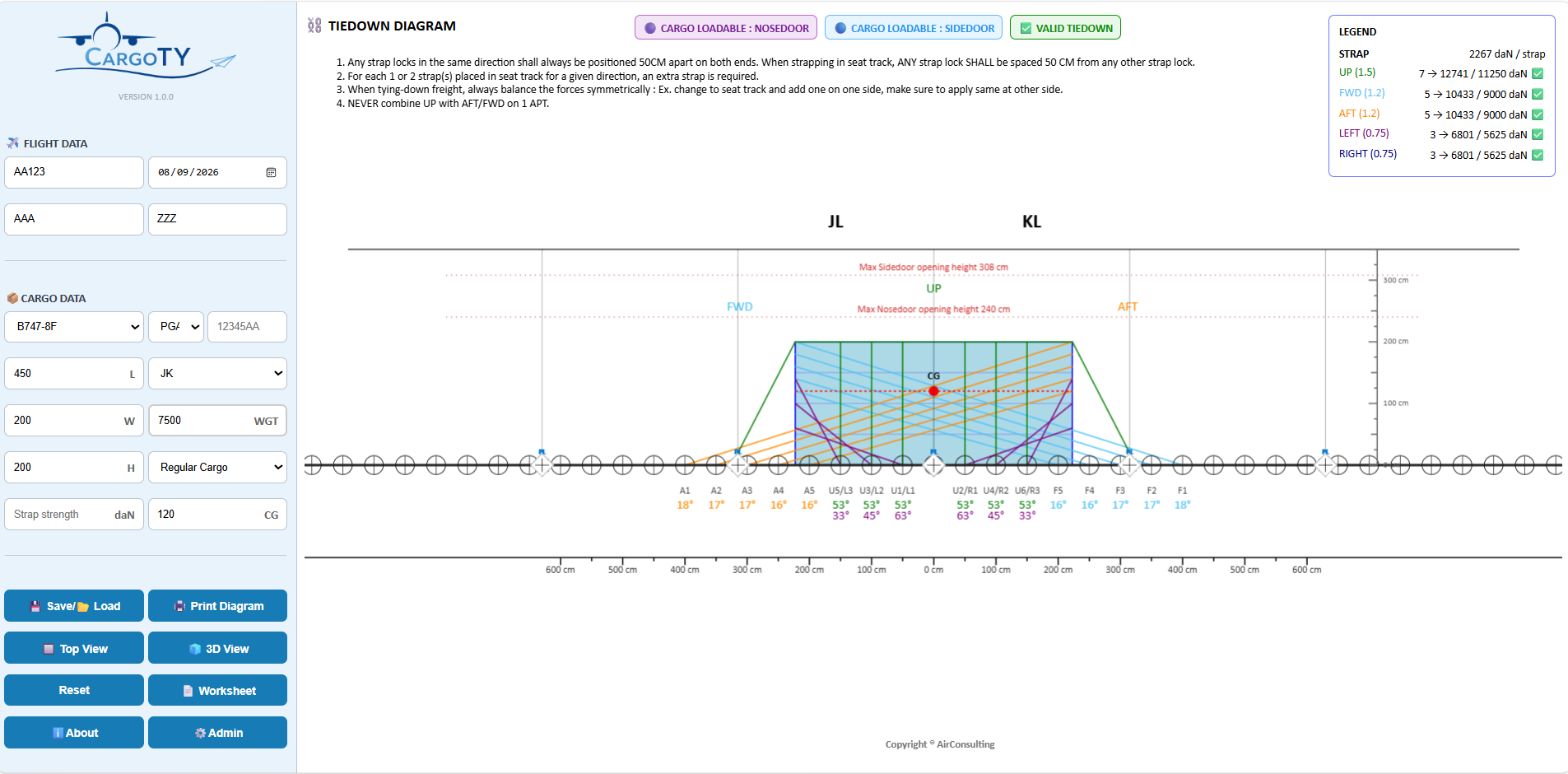Click the floor ring above A4
Screen dimensions: 1568x774
pos(778,465)
